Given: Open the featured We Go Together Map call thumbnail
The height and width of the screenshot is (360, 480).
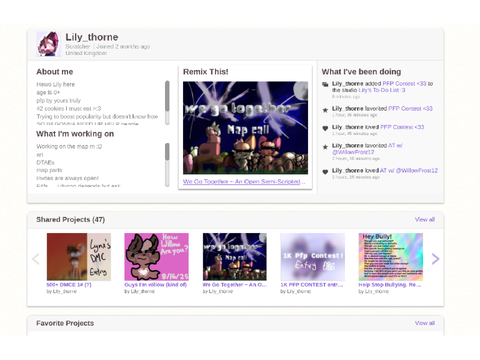Looking at the screenshot, I should (245, 128).
